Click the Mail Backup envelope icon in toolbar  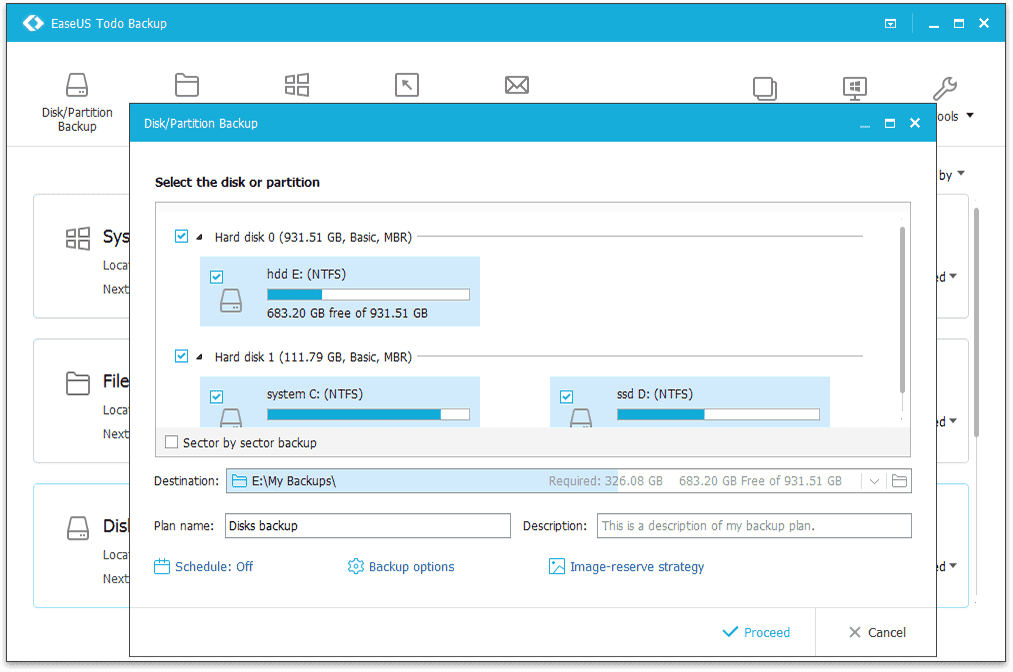click(517, 85)
